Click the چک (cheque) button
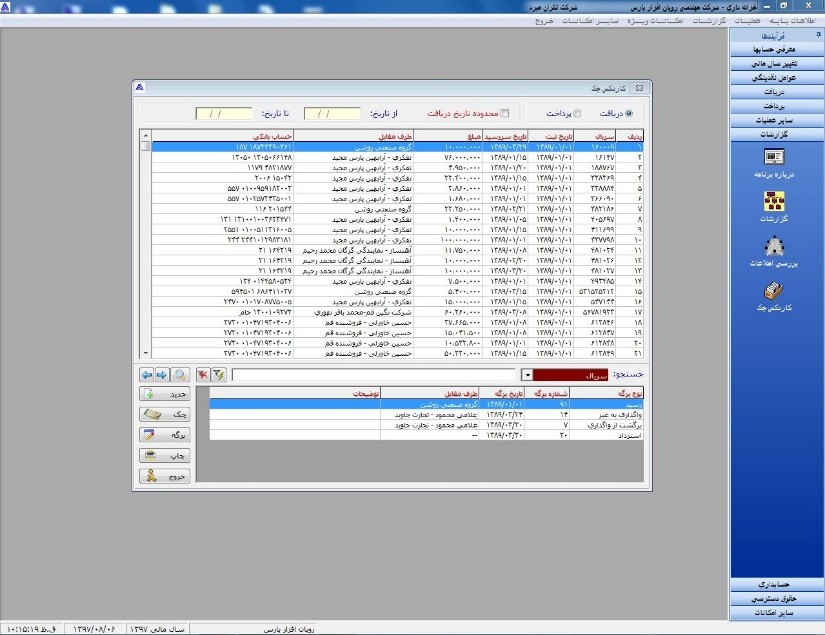 (165, 415)
